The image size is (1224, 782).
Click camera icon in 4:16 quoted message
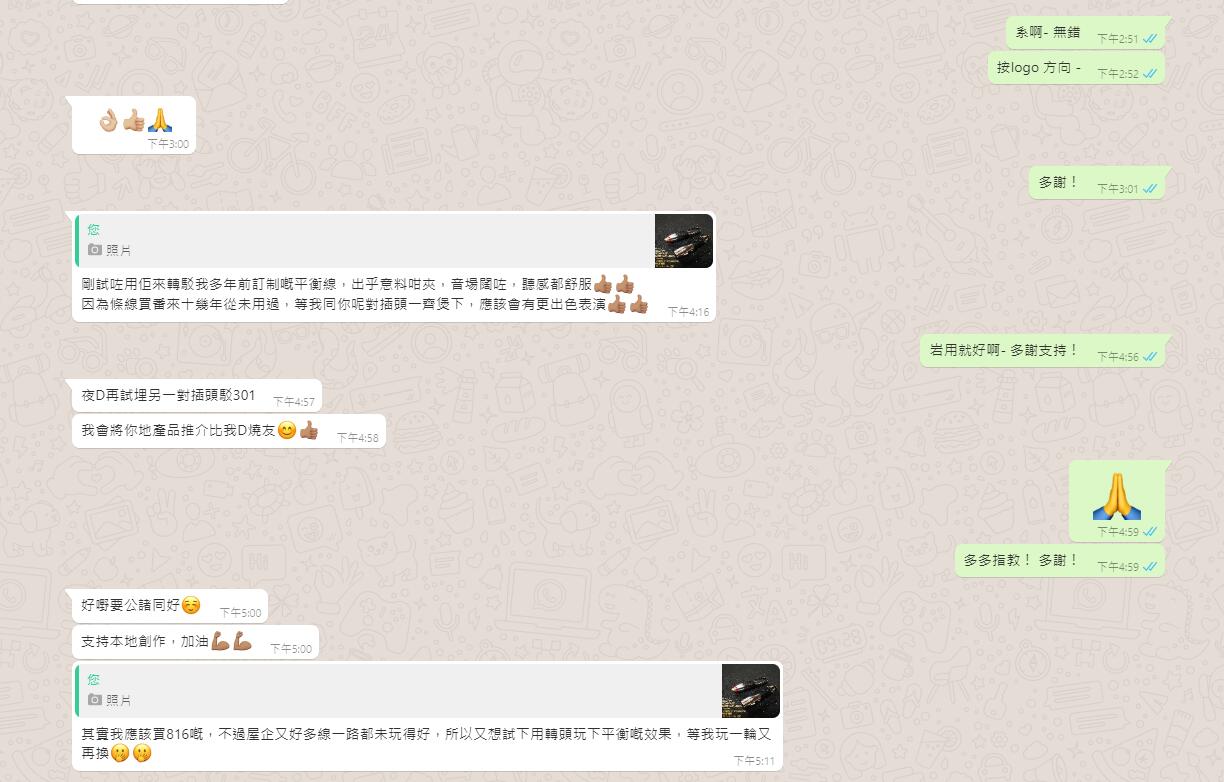95,250
